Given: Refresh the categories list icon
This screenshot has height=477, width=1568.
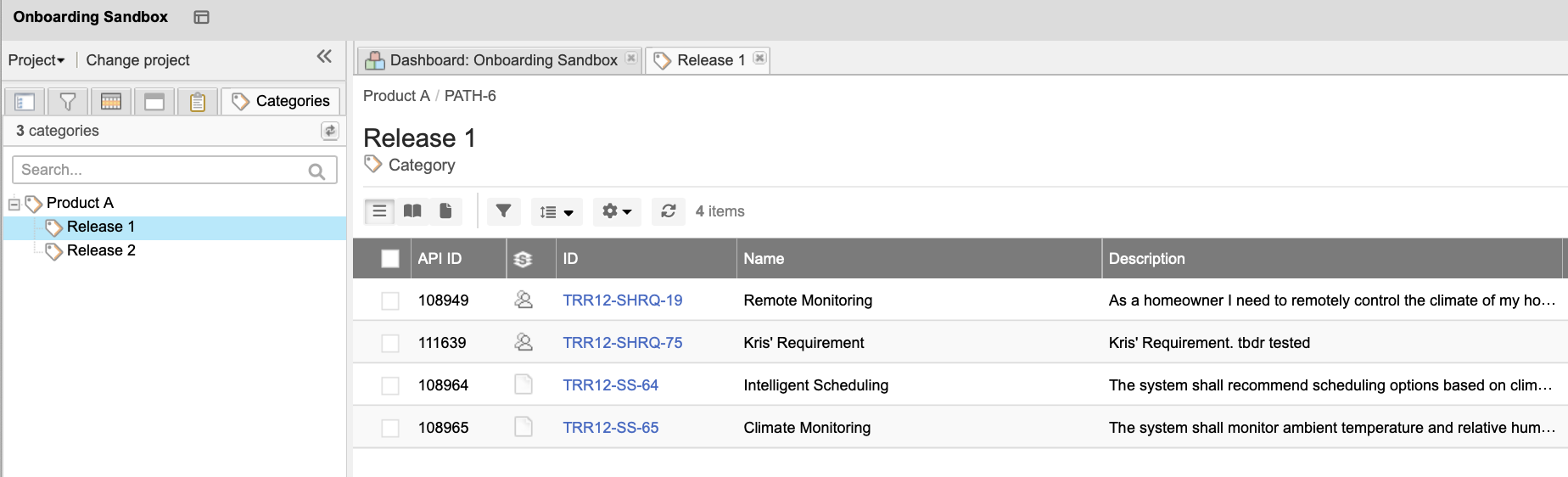Looking at the screenshot, I should (x=330, y=131).
